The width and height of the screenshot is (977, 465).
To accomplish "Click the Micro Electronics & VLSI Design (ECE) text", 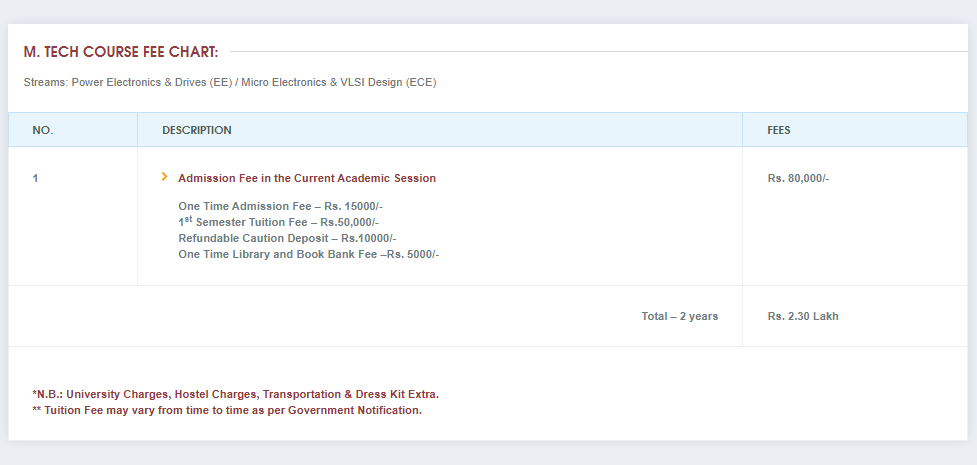I will click(x=339, y=82).
